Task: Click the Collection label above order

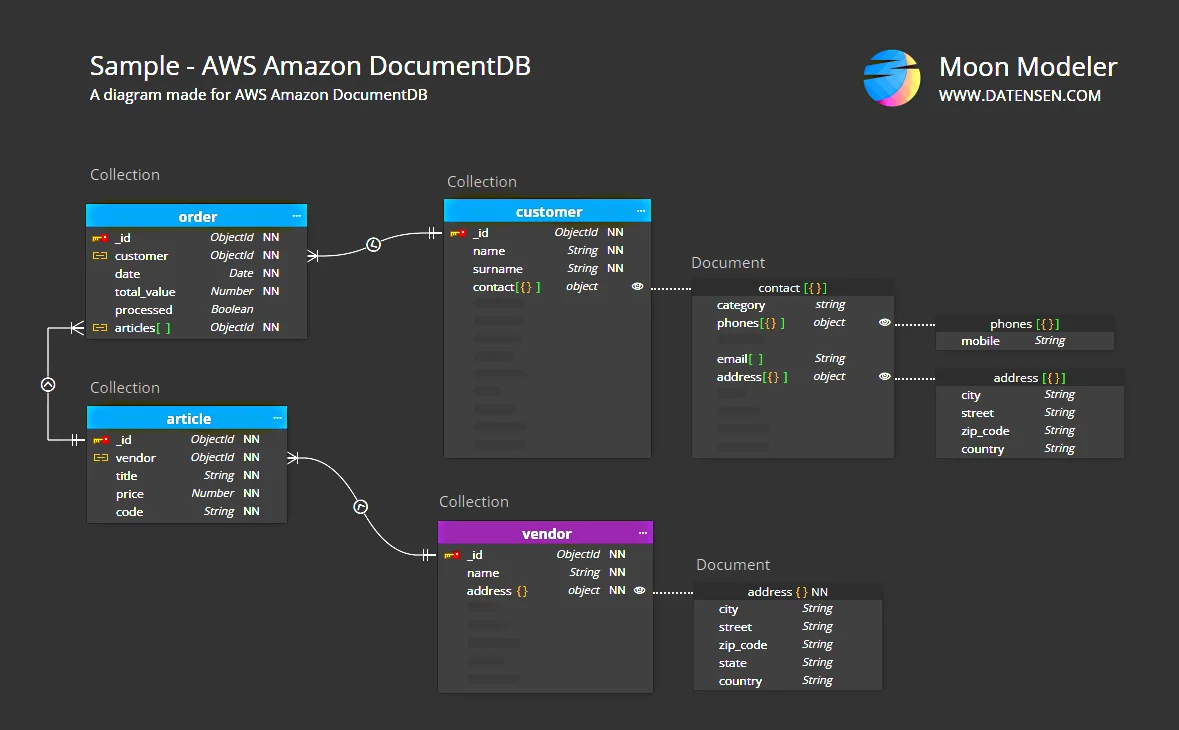Action: 125,175
